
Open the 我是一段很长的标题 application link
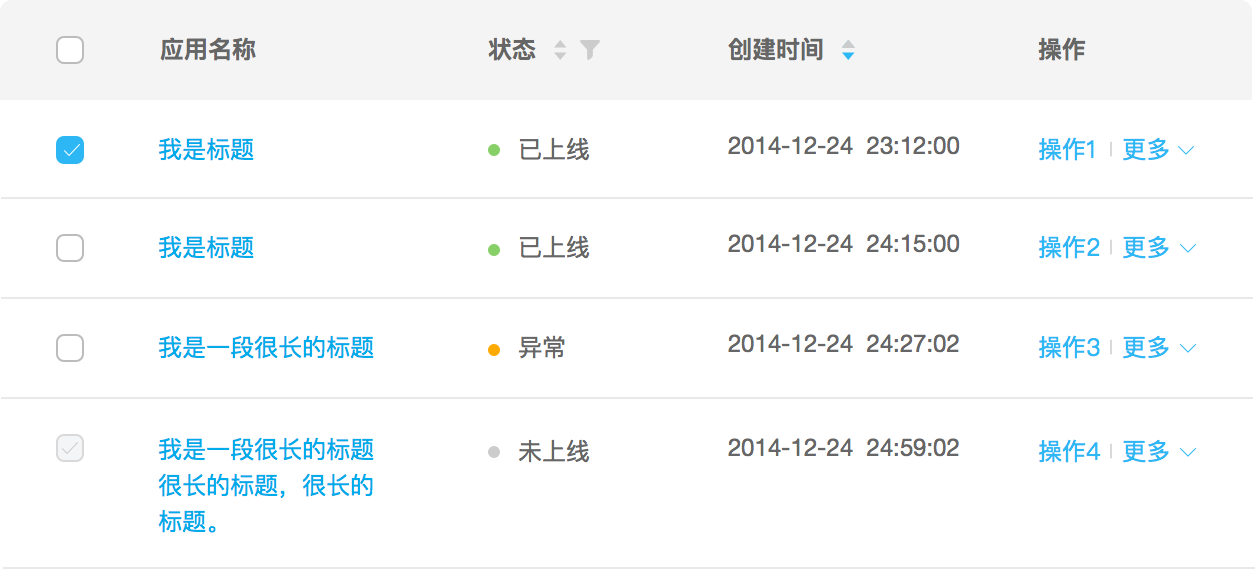[x=266, y=348]
